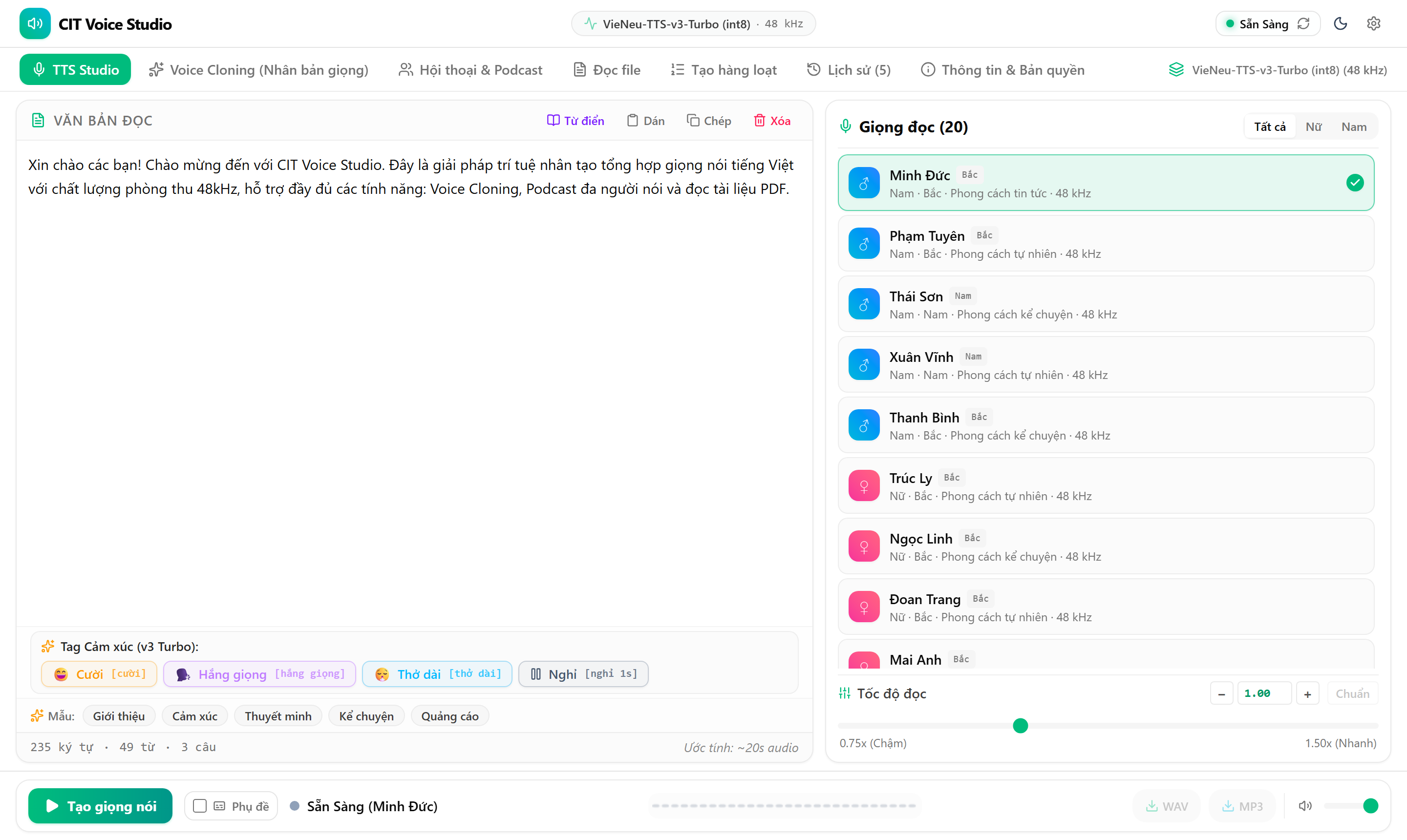The image size is (1407, 840).
Task: Decrease reading speed with minus button
Action: pyautogui.click(x=1221, y=693)
